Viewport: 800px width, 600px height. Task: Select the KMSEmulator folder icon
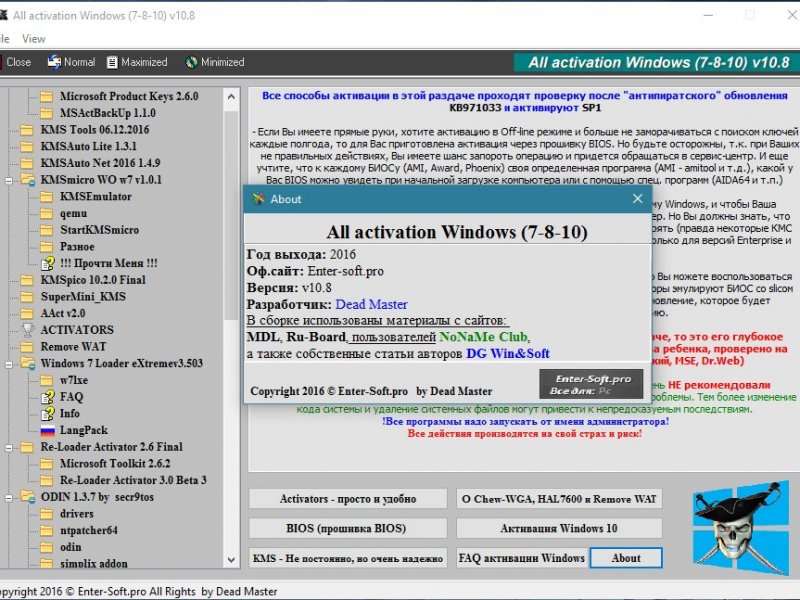point(47,196)
